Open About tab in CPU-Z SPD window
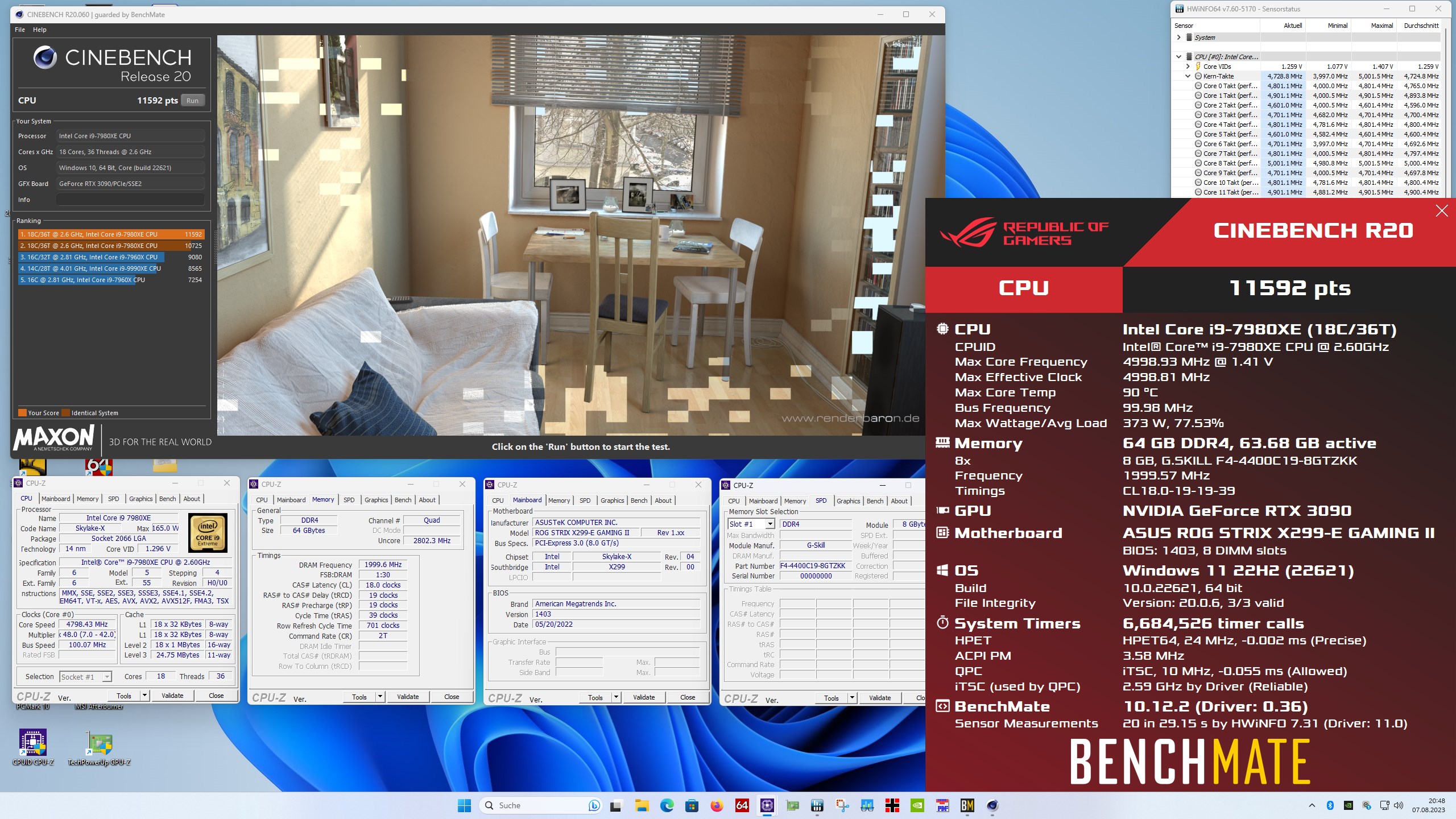 (x=899, y=501)
